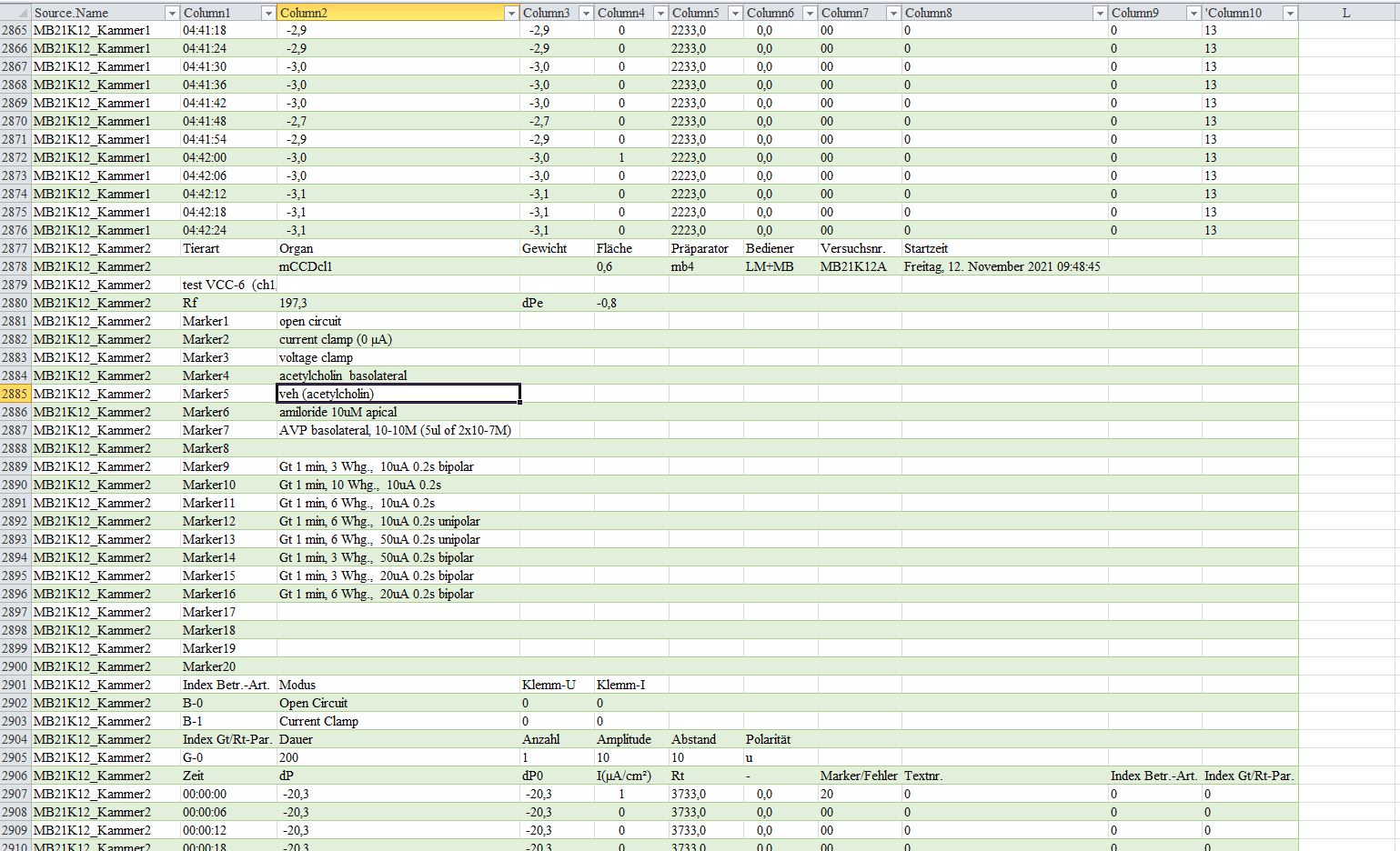Select the '197,3' Rf value cell

[398, 303]
